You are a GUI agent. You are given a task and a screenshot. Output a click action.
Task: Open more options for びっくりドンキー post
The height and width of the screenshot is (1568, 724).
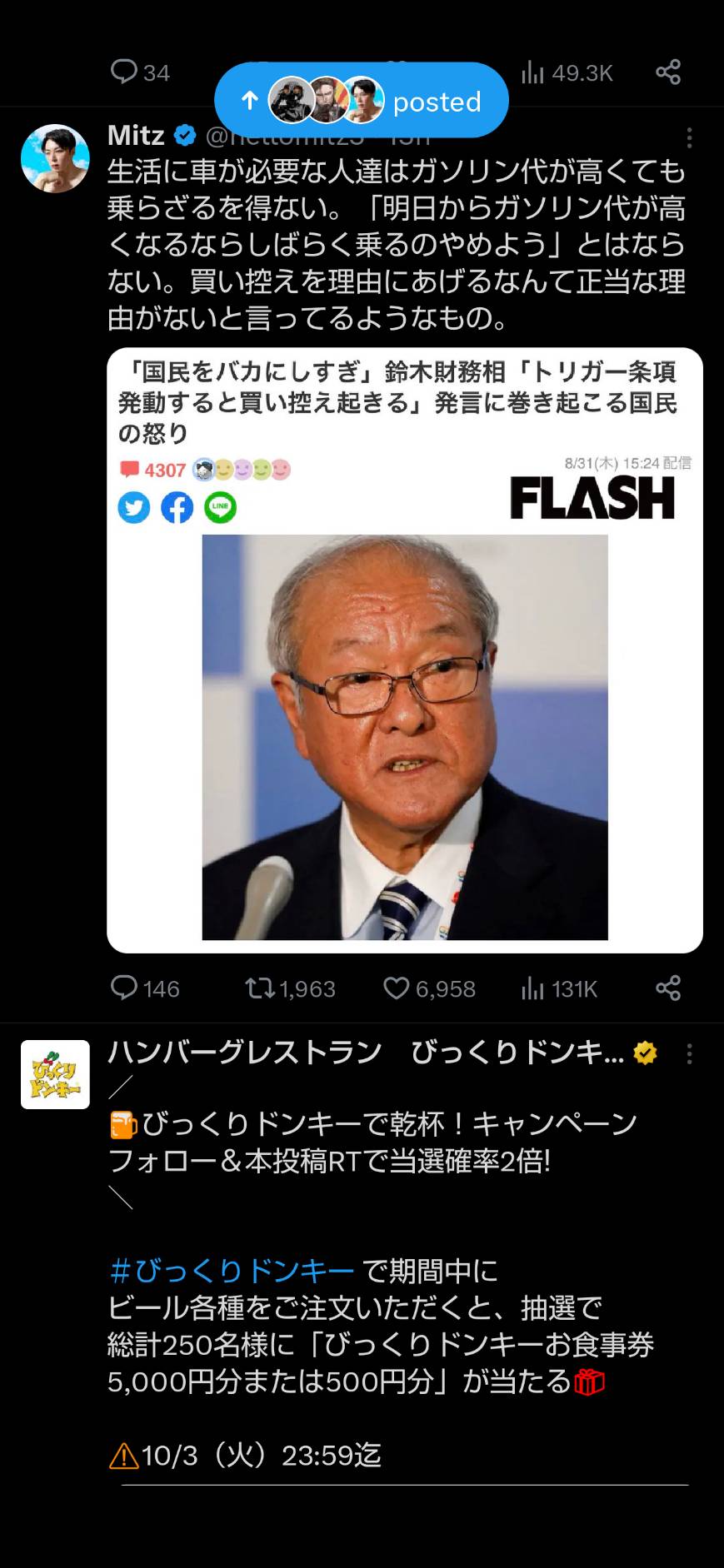click(x=689, y=1053)
